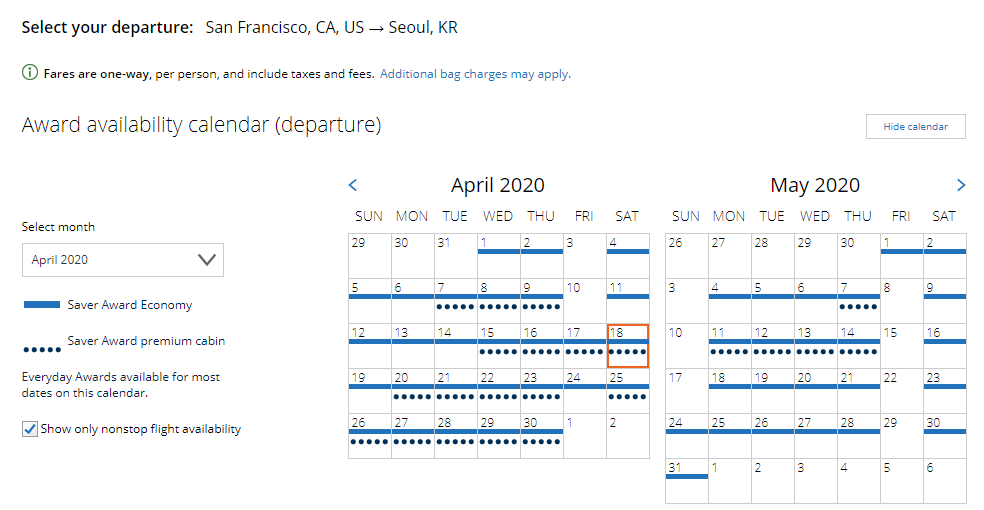Select April 12 Sunday date
984x510 pixels.
point(370,346)
